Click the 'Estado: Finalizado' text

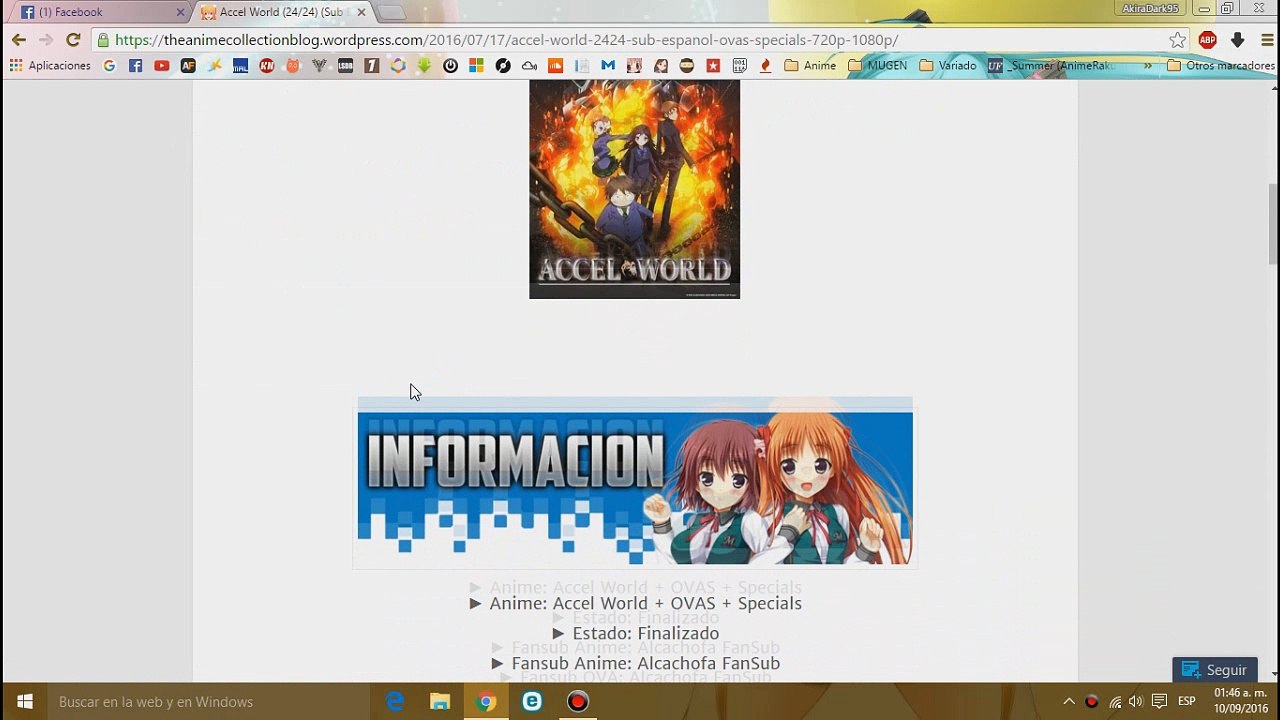645,633
